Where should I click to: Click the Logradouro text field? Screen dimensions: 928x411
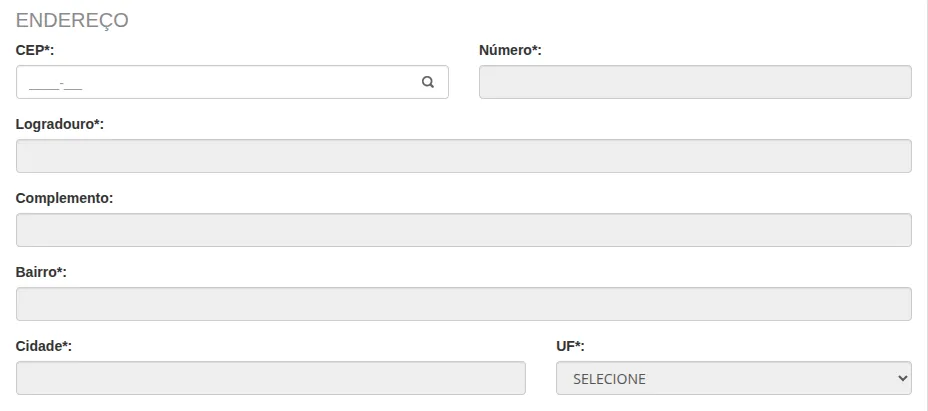(x=463, y=156)
